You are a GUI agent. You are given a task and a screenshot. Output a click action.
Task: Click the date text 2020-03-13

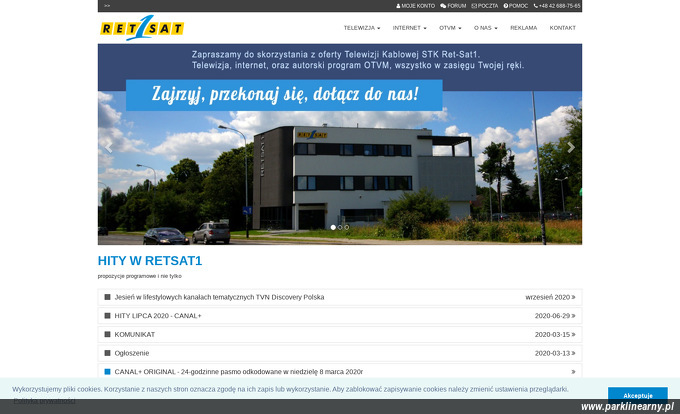coord(552,353)
